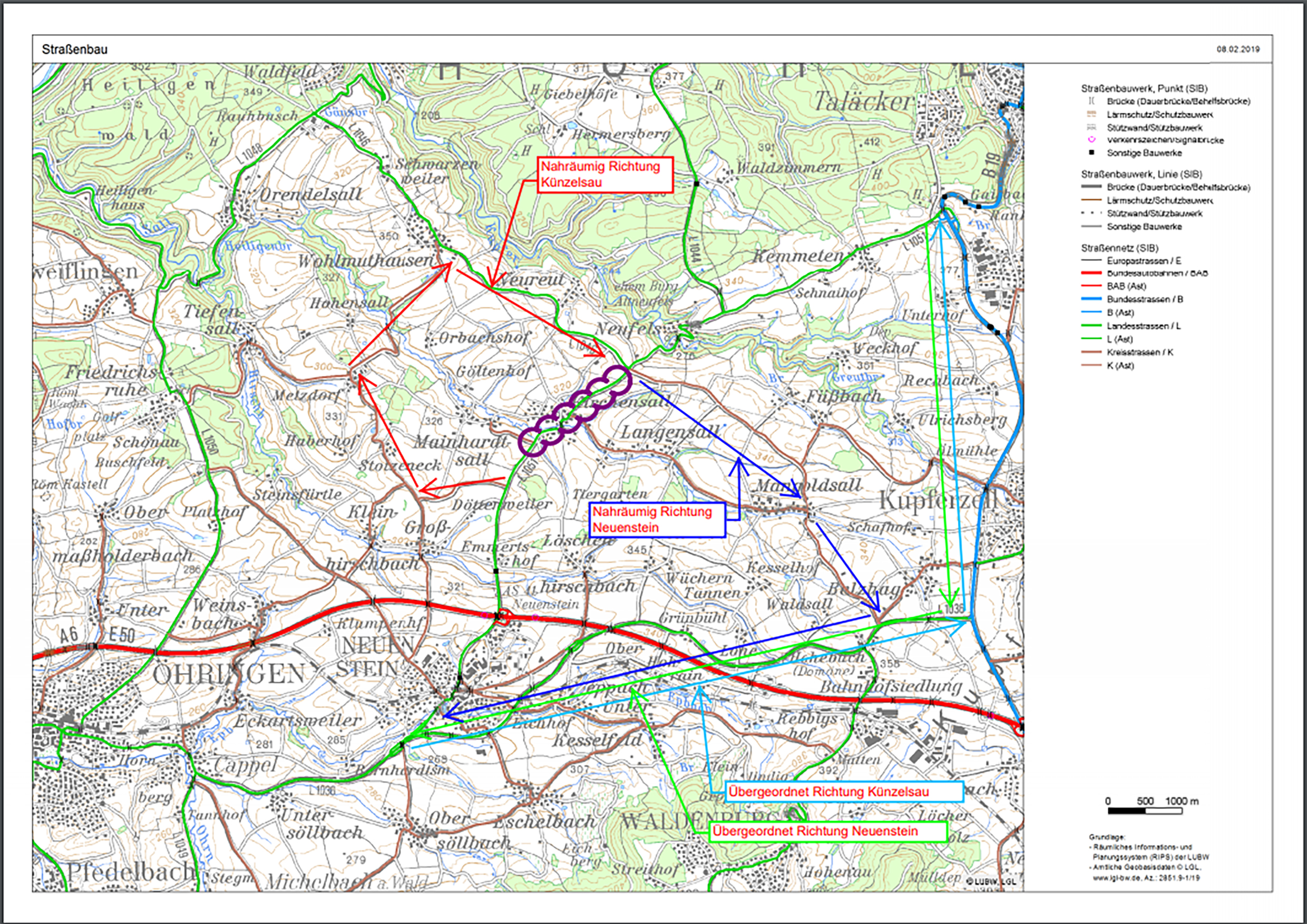Click the thick grey Brücke line symbol

click(x=1091, y=187)
